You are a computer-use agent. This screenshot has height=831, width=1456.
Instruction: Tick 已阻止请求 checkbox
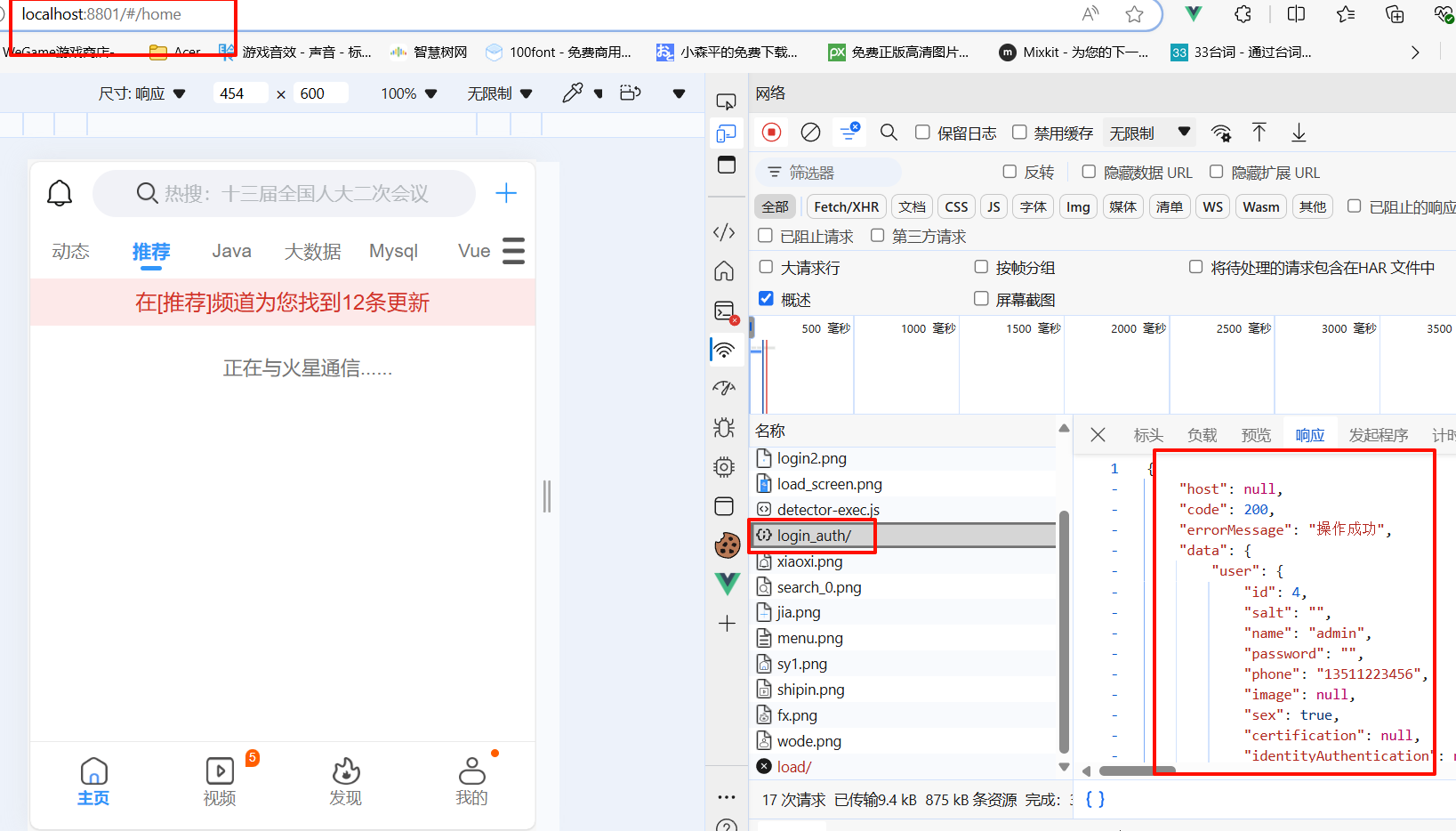[765, 236]
